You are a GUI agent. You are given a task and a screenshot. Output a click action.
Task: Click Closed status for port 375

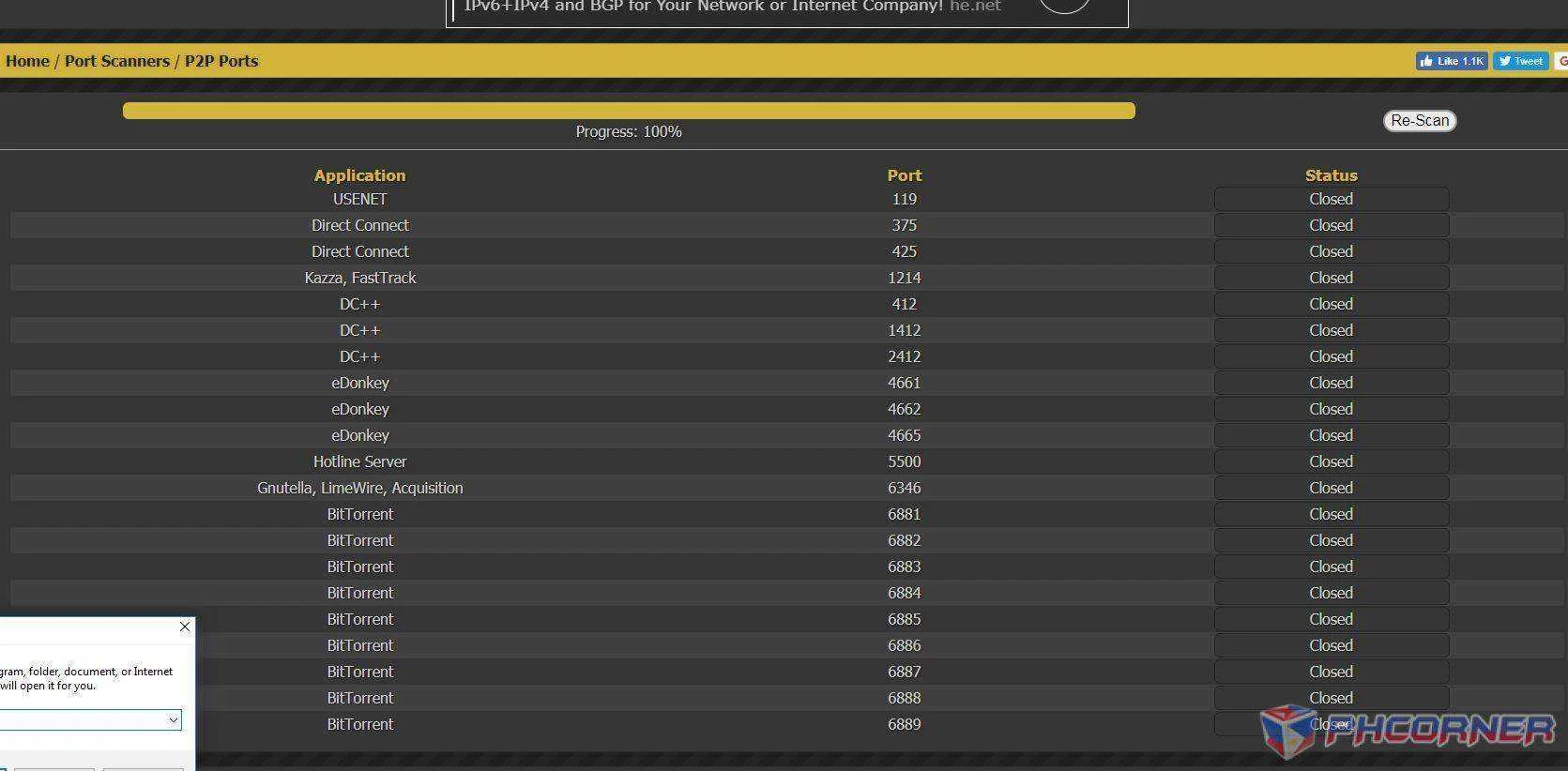(1331, 225)
